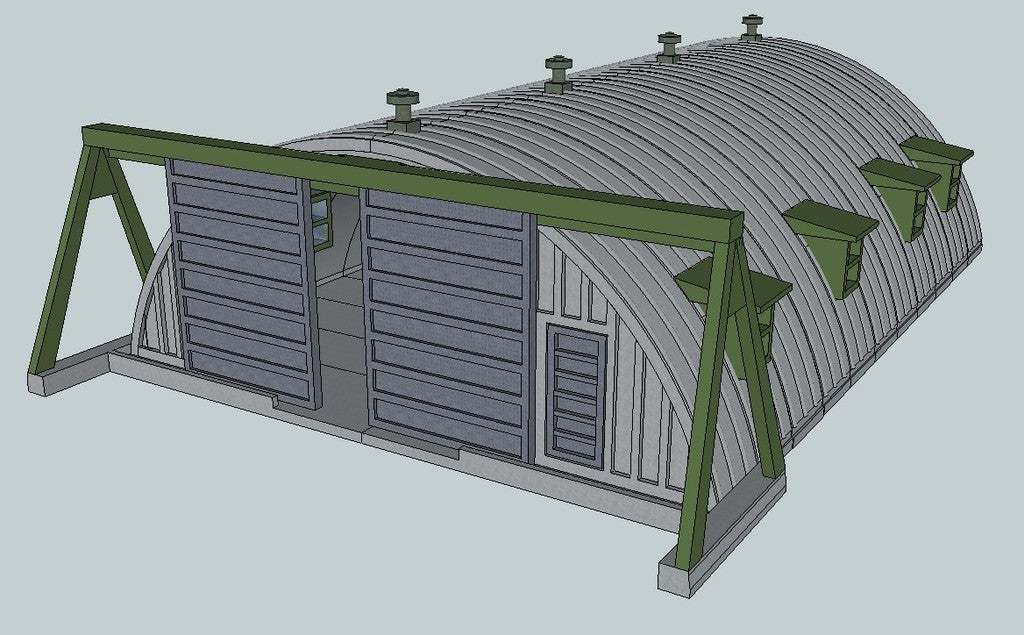The image size is (1024, 635).
Task: Click the right sliding hangar door panel
Action: [447, 320]
